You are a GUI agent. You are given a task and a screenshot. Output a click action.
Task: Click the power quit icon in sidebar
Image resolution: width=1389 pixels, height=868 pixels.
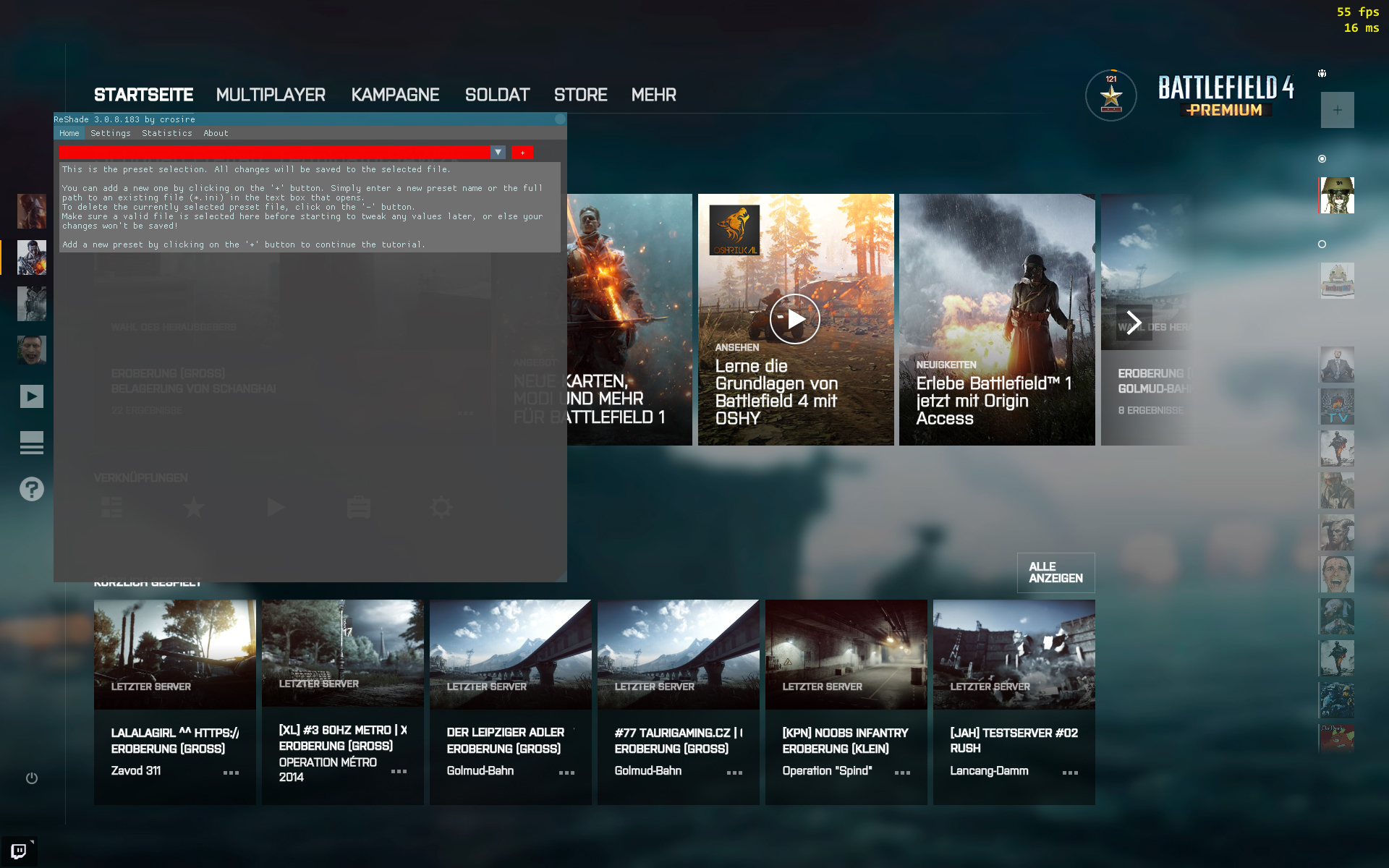32,778
